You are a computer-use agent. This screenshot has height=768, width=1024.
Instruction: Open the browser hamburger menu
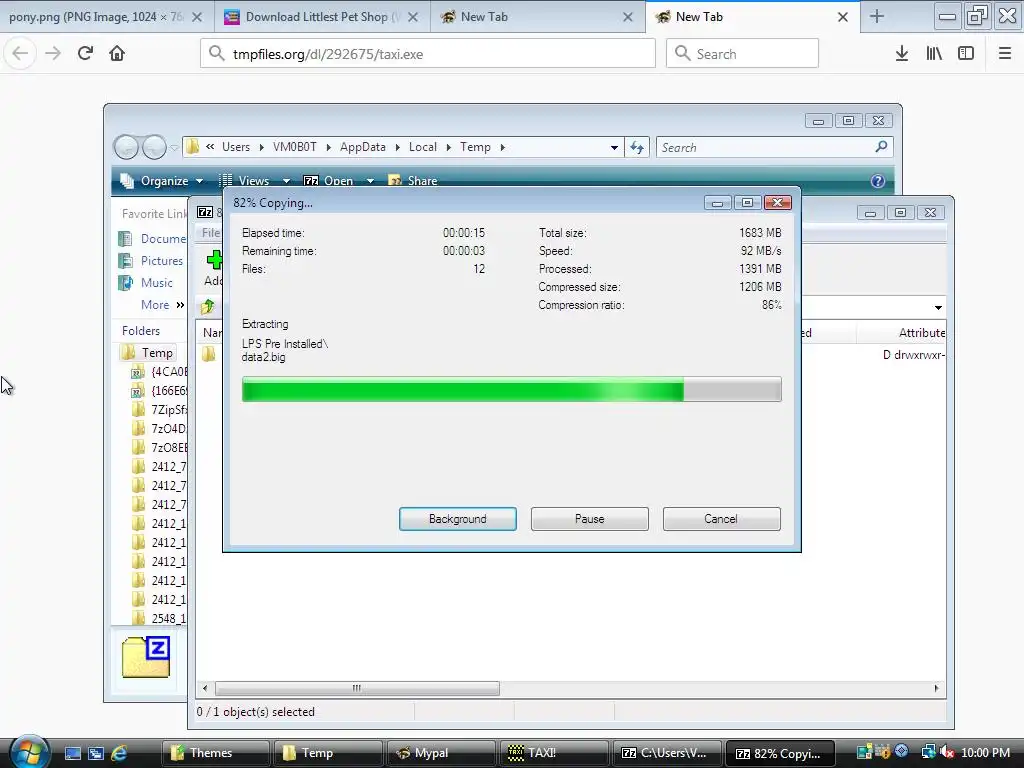1005,54
